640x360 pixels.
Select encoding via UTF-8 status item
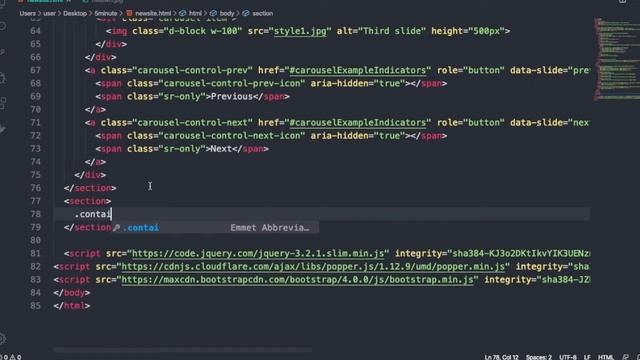tap(568, 357)
